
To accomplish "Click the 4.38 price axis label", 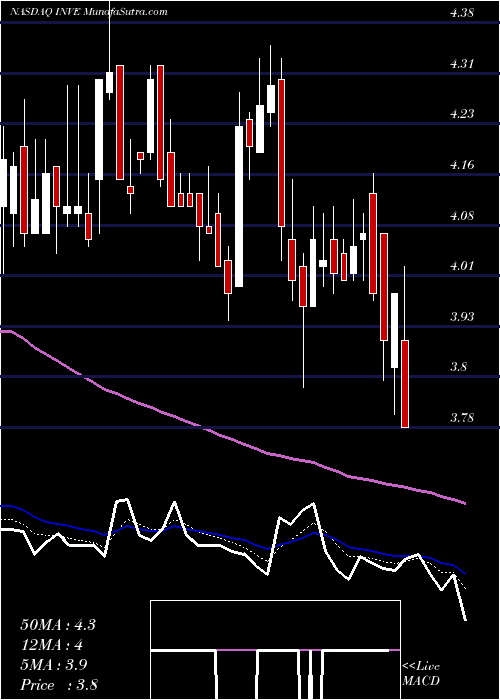I will click(x=462, y=13).
